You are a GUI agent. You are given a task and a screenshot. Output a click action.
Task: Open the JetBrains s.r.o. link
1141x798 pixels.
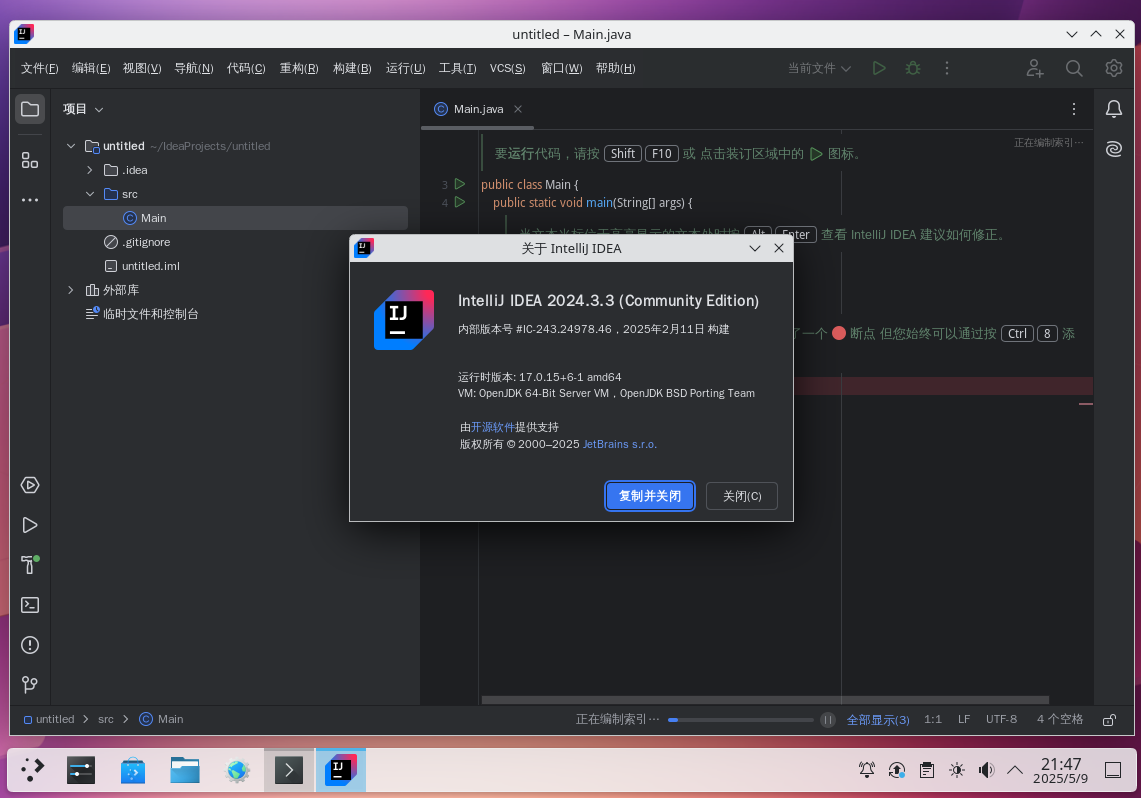[x=620, y=443]
